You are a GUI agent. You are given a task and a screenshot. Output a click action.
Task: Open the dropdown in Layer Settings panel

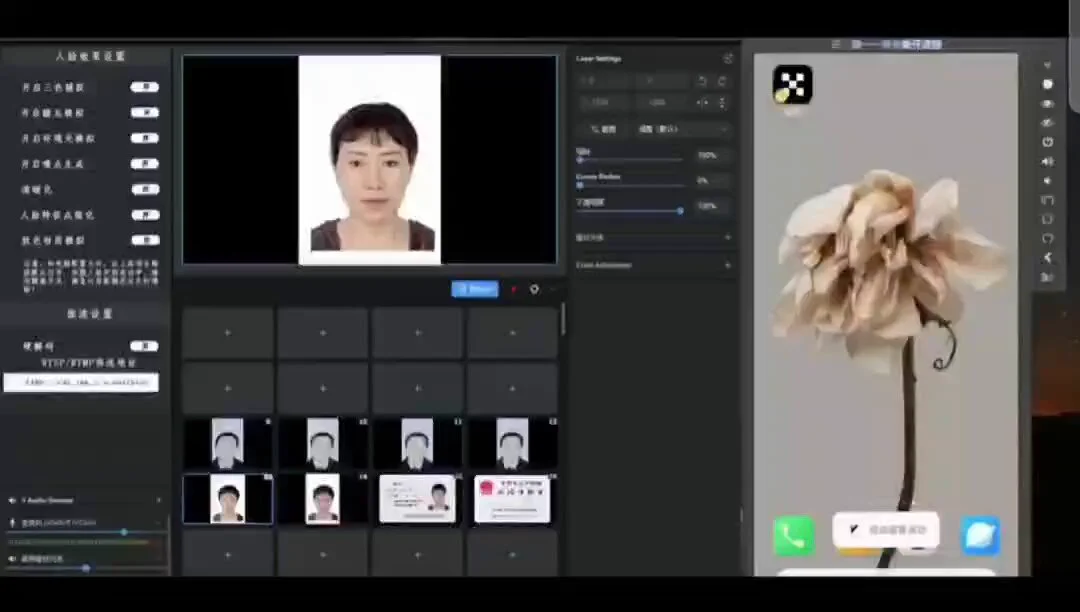(x=683, y=129)
